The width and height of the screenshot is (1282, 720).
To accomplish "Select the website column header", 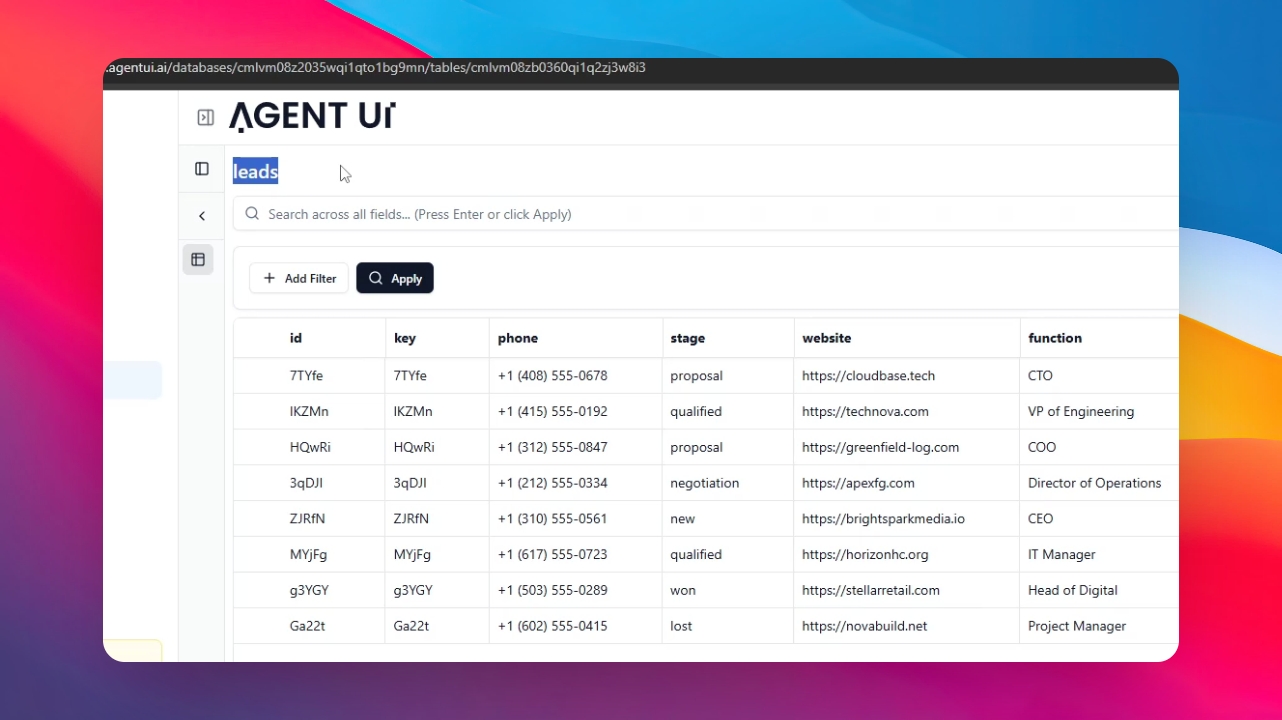I will point(827,338).
